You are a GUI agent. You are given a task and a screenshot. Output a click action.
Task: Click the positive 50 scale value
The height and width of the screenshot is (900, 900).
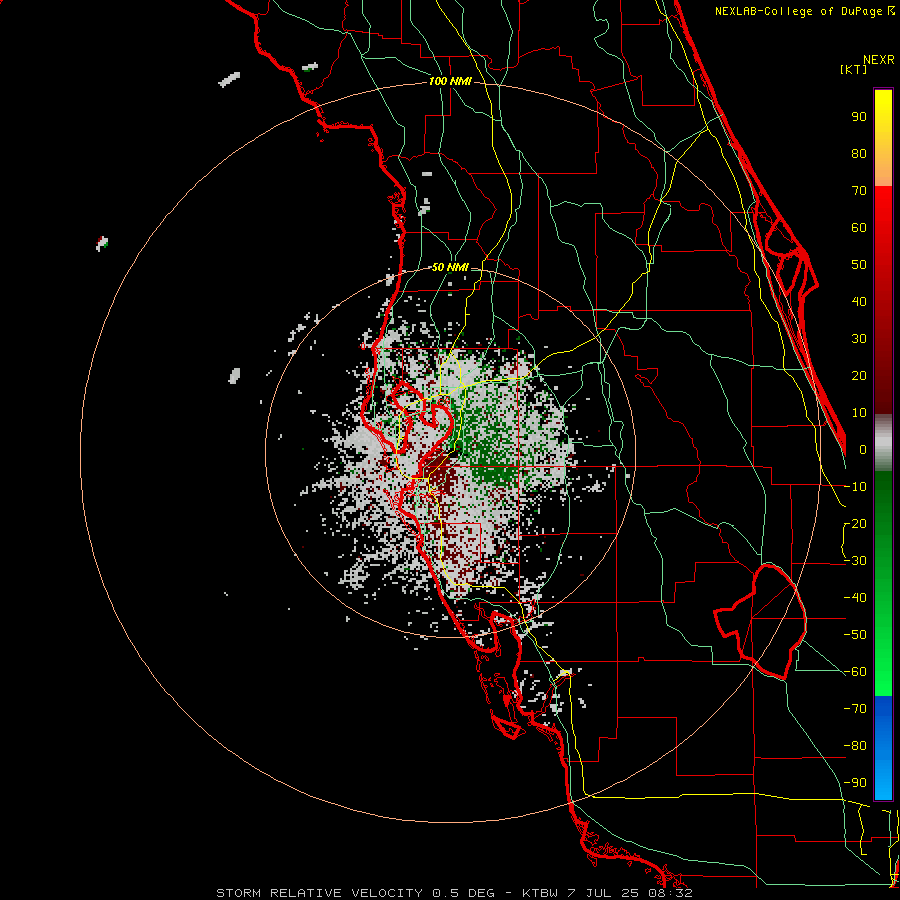(x=859, y=265)
